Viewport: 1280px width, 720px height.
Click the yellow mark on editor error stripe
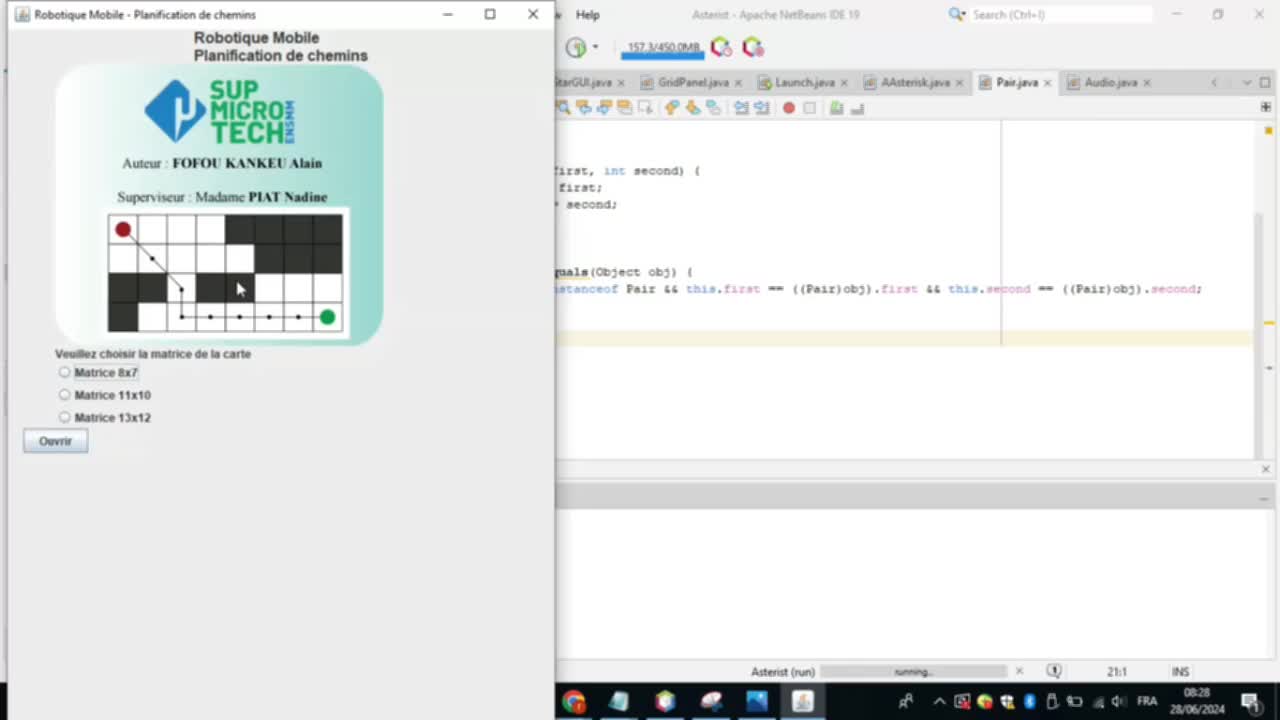[1269, 323]
